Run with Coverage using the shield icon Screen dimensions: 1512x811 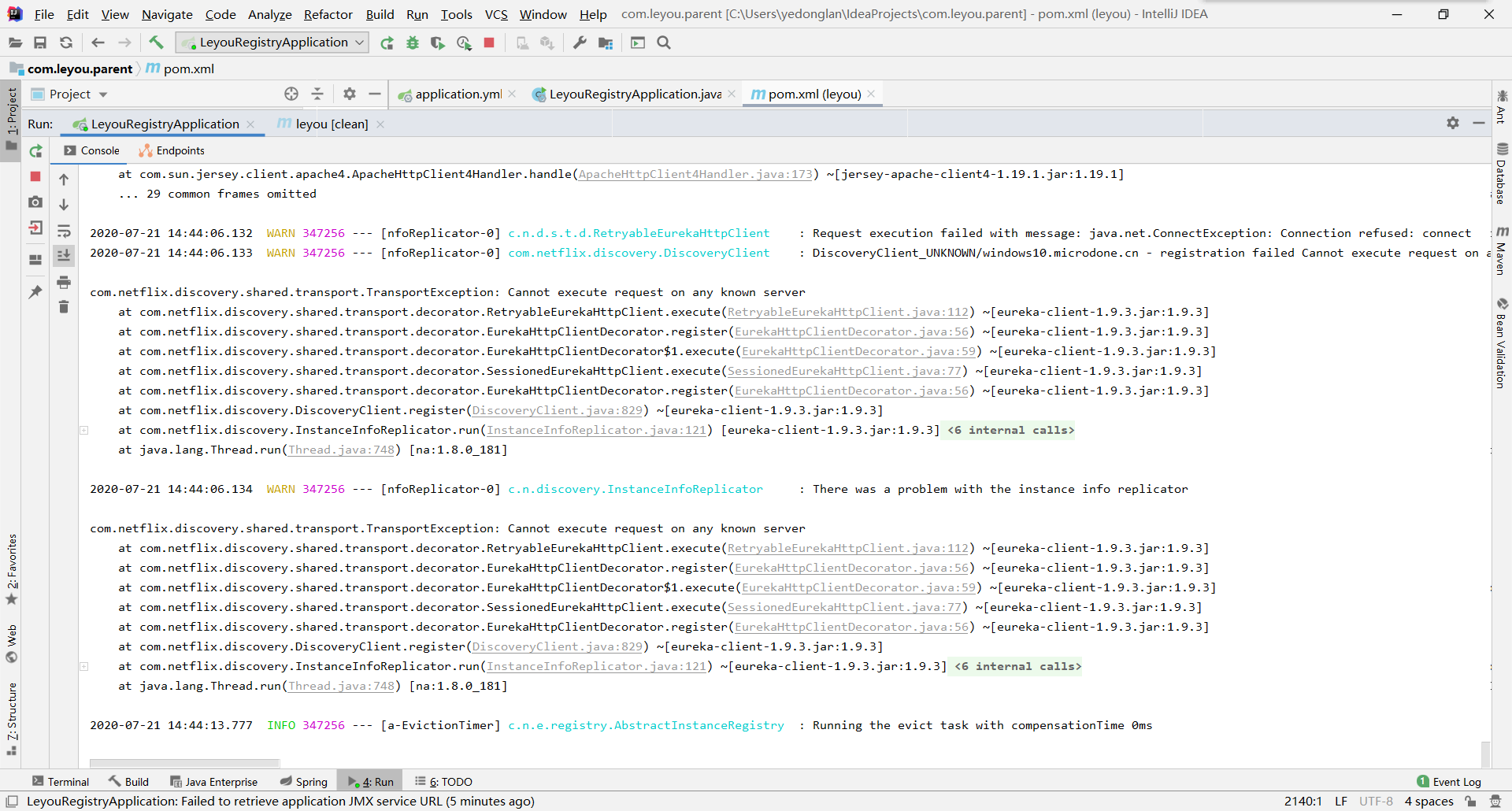pyautogui.click(x=438, y=43)
